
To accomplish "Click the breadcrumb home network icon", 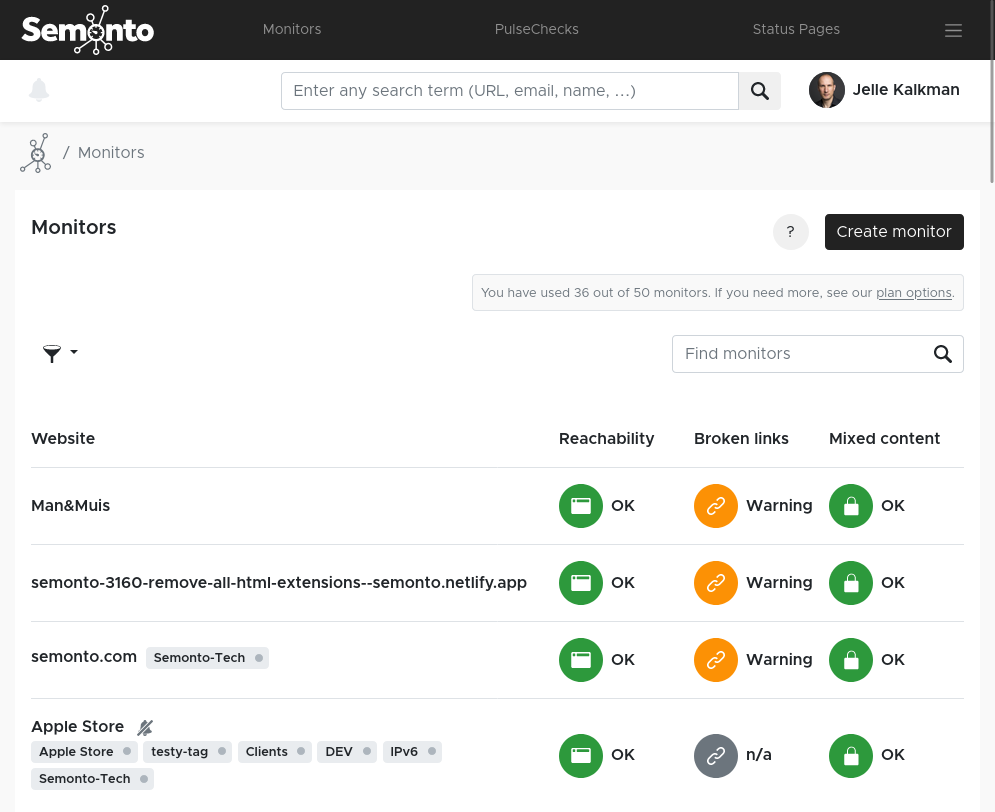I will pos(36,153).
